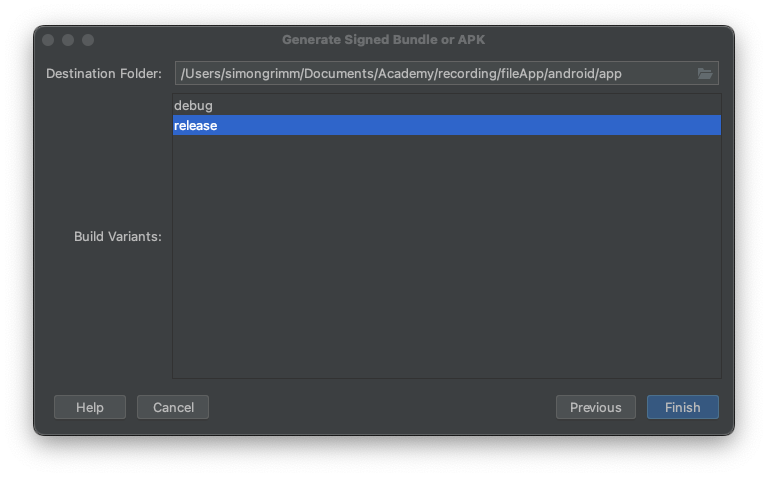Click the empty area of Build Variants list
Viewport: 768px width, 477px height.
click(x=447, y=256)
